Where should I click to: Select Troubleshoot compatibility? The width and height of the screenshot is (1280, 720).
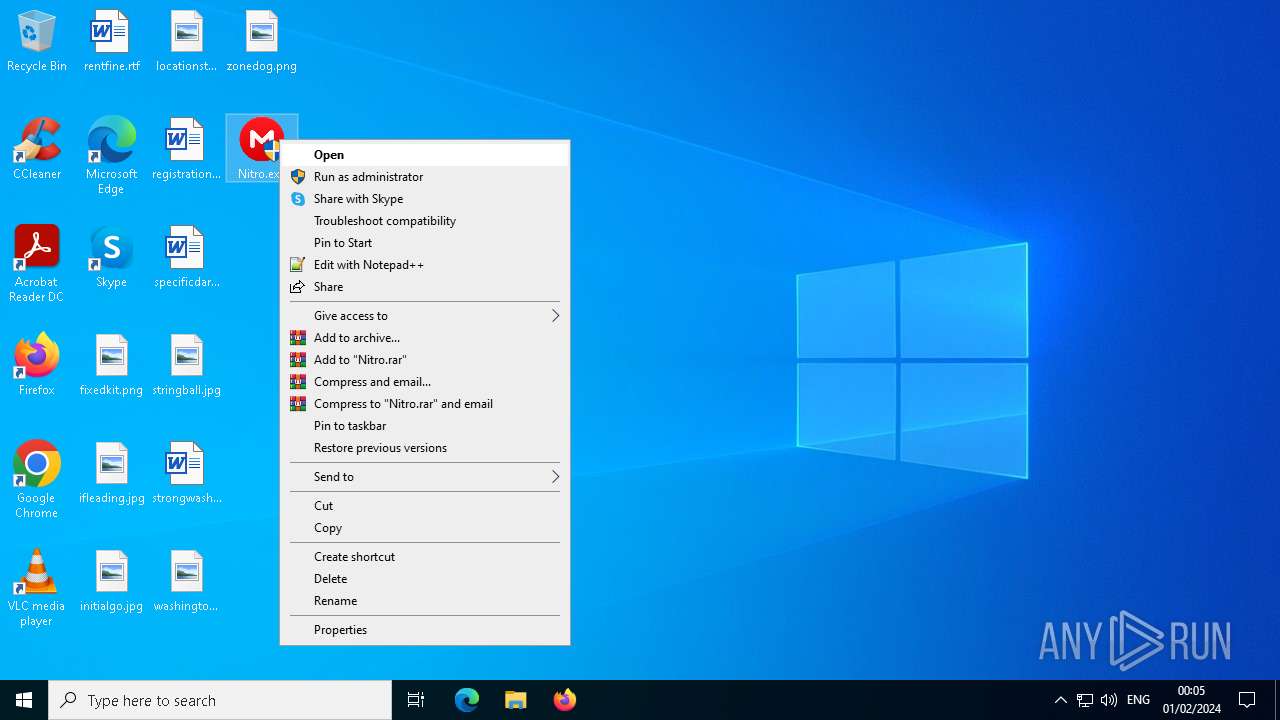pos(425,221)
